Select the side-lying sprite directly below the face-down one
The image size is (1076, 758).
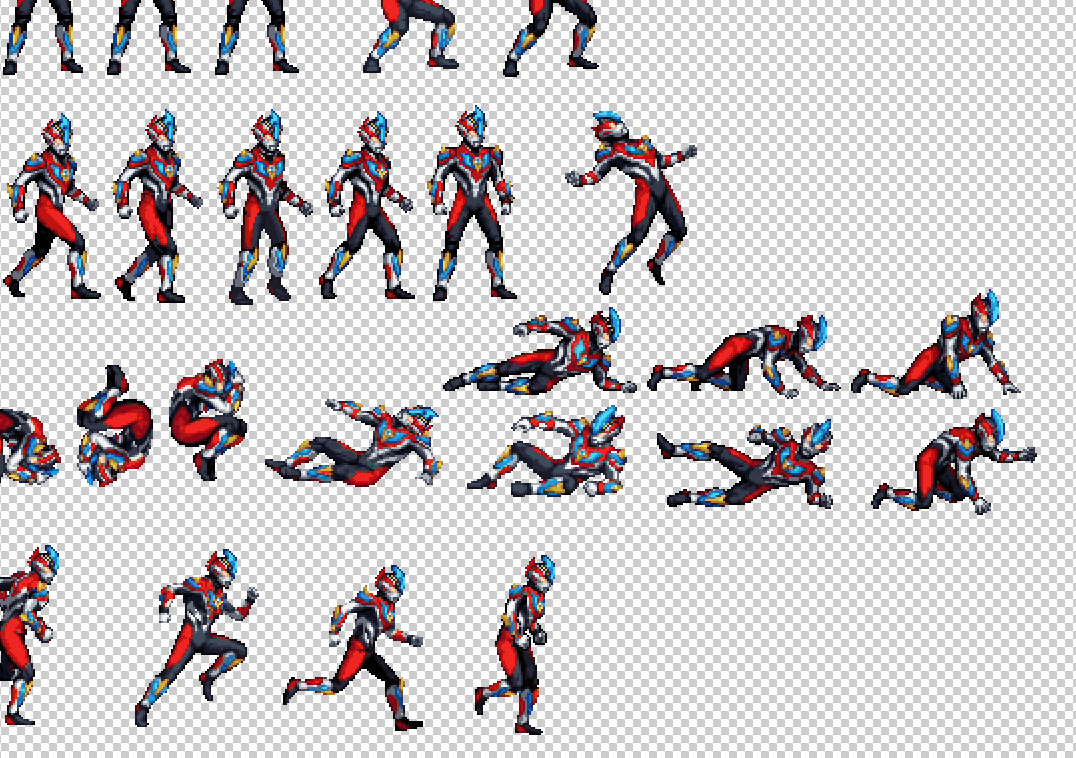tap(547, 451)
